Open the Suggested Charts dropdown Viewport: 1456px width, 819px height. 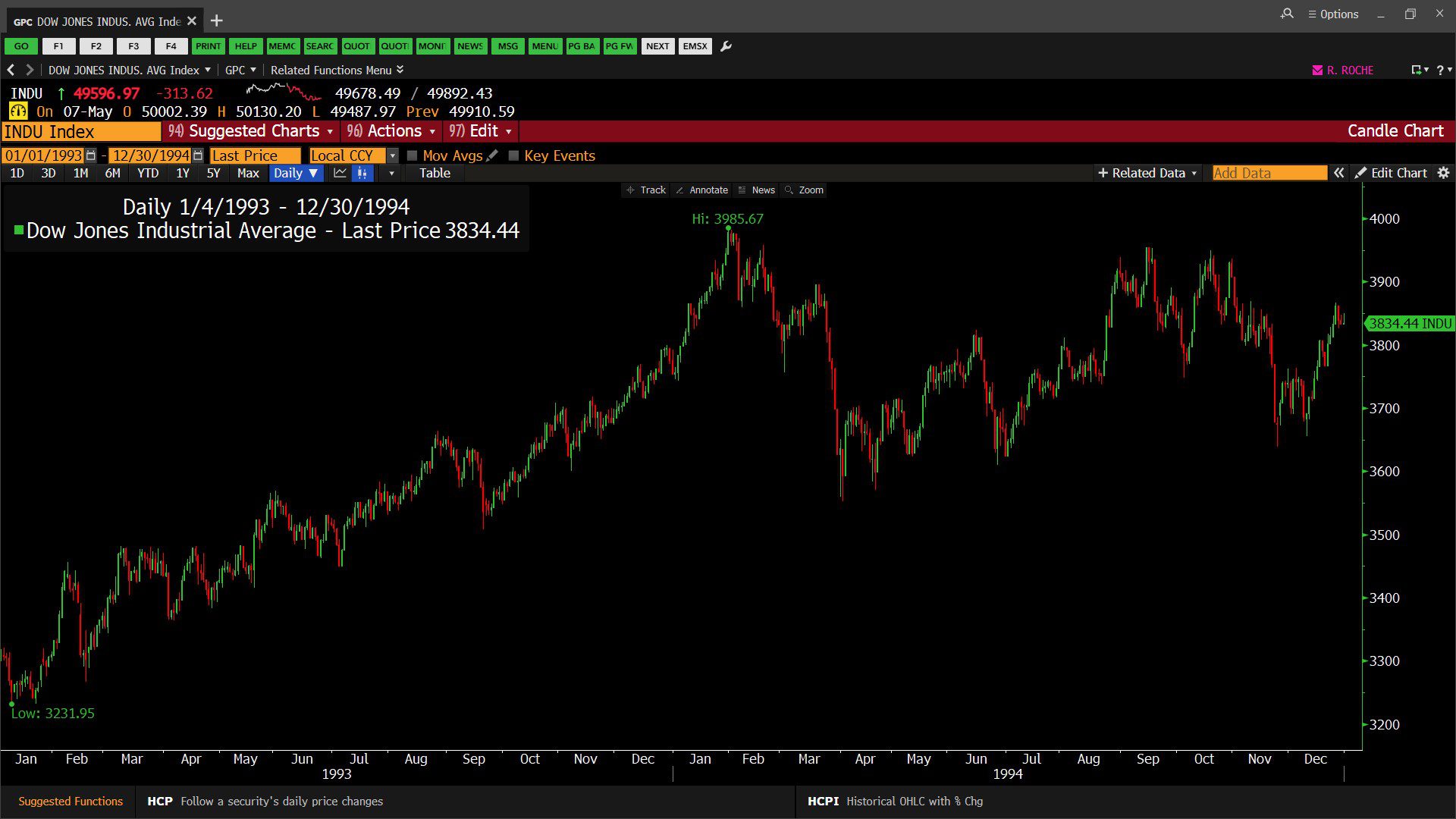pos(251,131)
